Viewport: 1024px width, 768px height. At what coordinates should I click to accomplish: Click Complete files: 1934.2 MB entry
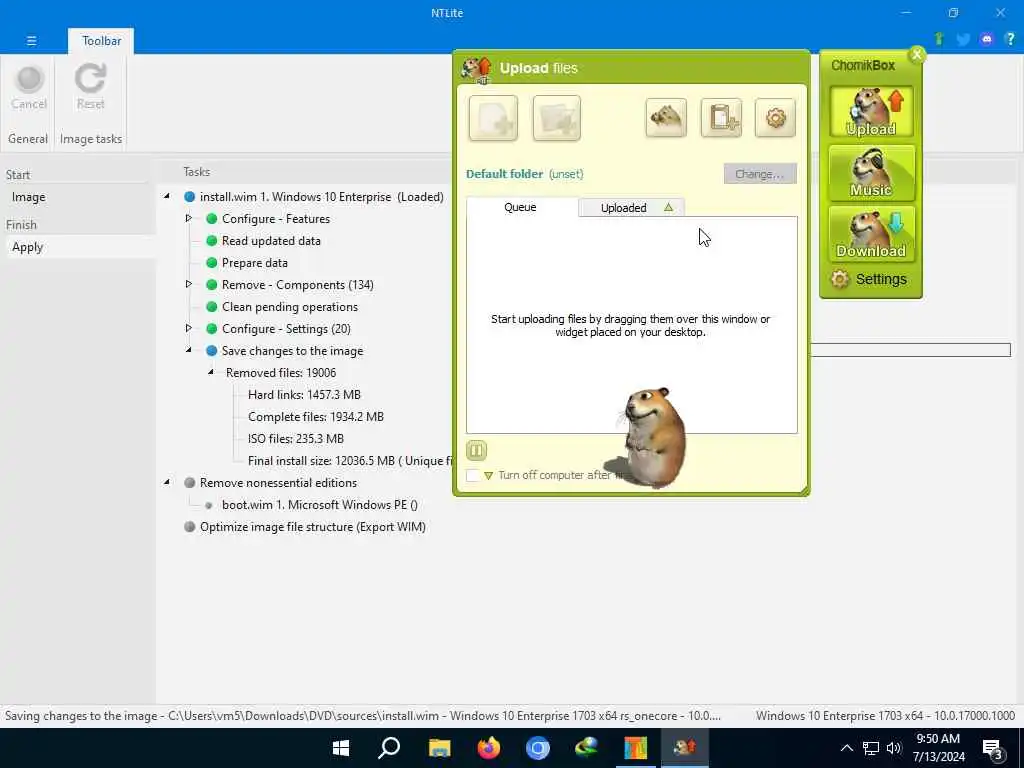pyautogui.click(x=316, y=417)
